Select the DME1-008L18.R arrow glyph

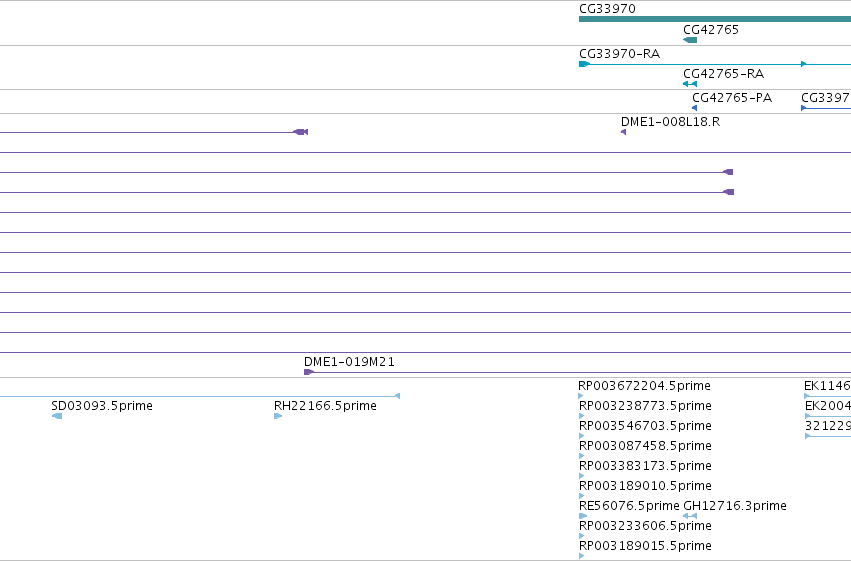624,132
